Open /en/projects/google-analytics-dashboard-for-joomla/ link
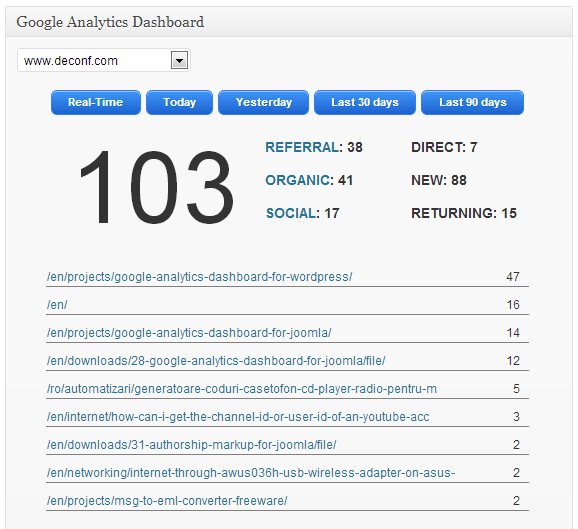 click(189, 333)
